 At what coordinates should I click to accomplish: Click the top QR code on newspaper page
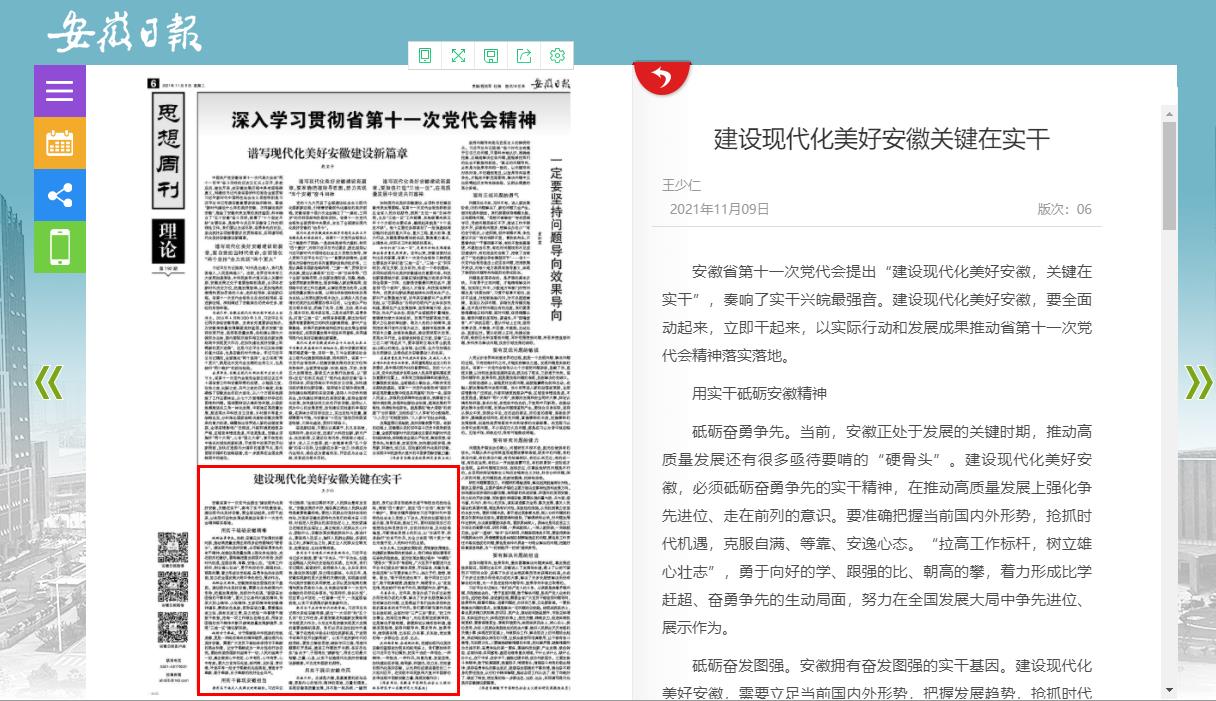point(172,548)
